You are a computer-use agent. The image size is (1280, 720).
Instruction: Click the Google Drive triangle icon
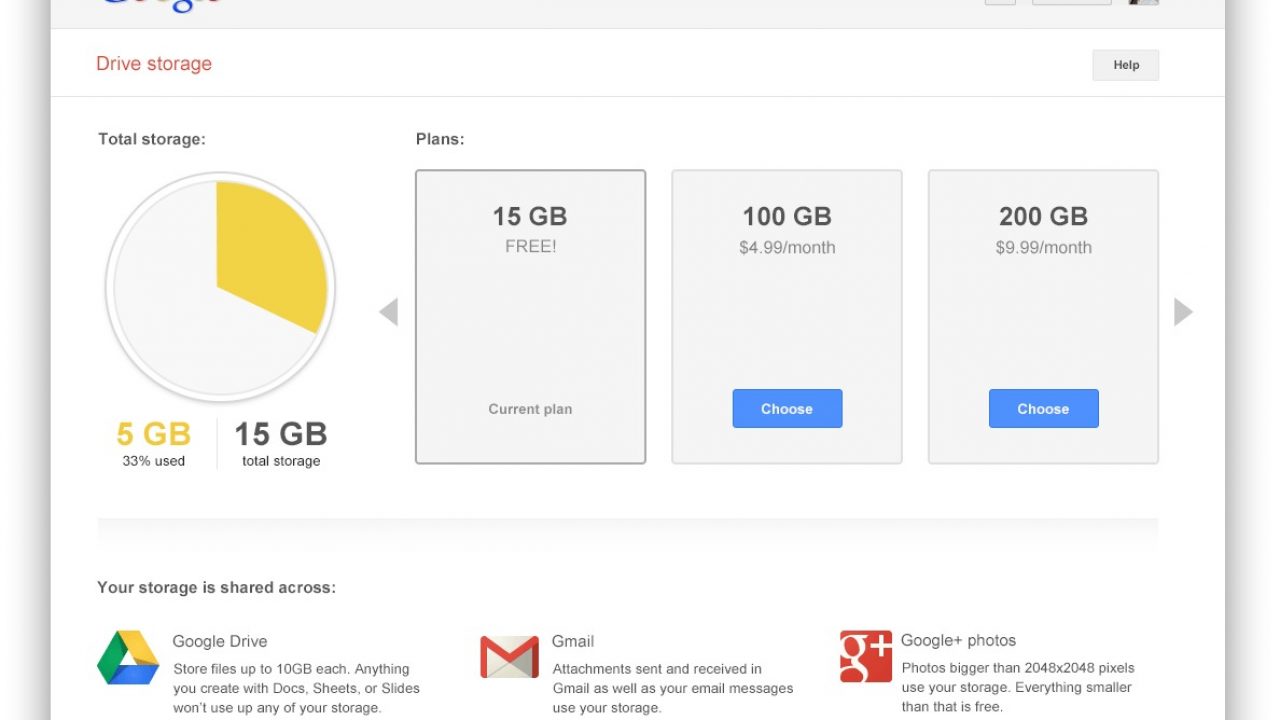[128, 657]
